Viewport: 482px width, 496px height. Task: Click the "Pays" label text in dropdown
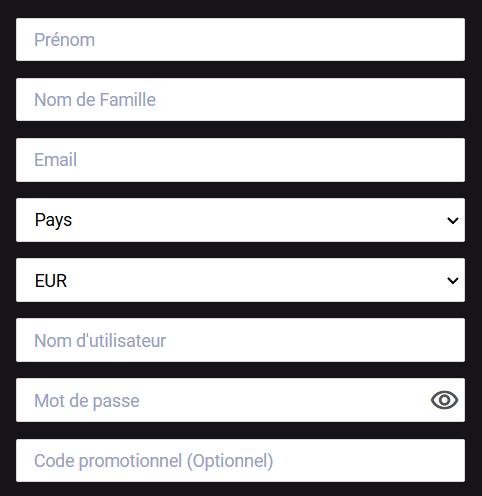click(x=53, y=220)
